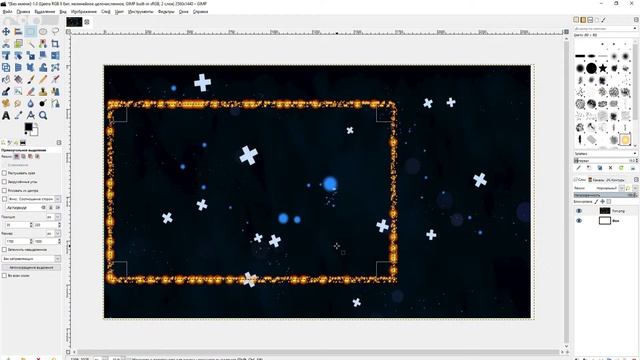Select the Clone stamp tool

click(x=42, y=91)
